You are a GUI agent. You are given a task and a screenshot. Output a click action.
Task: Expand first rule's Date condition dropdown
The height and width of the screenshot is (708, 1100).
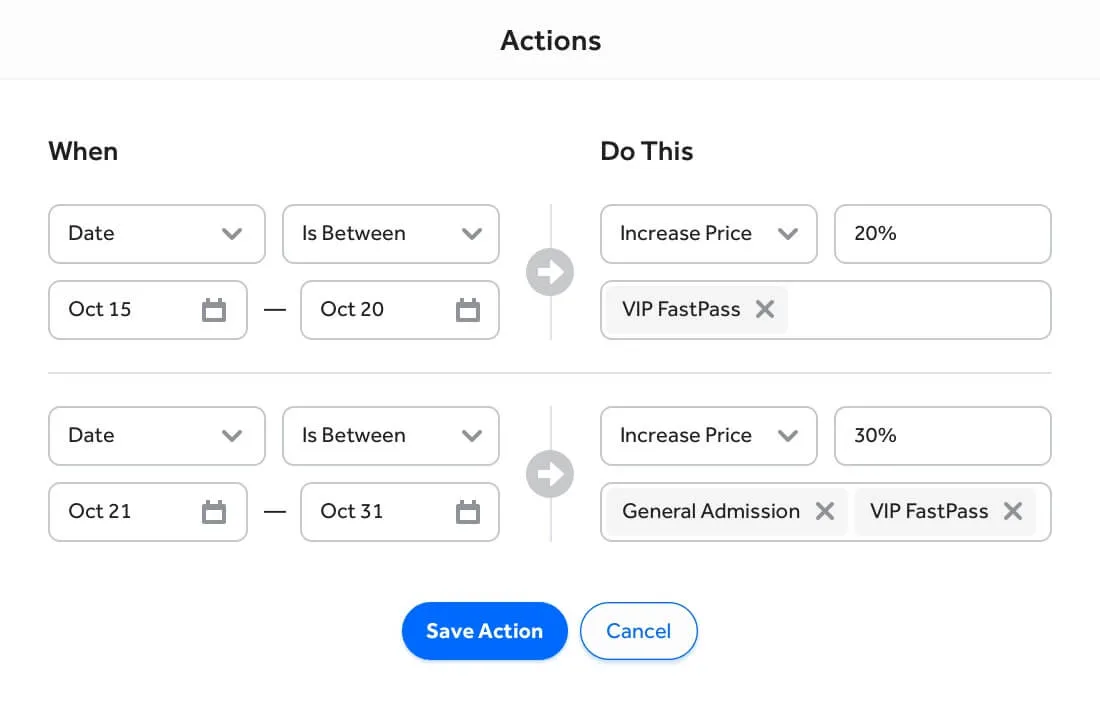click(x=156, y=234)
